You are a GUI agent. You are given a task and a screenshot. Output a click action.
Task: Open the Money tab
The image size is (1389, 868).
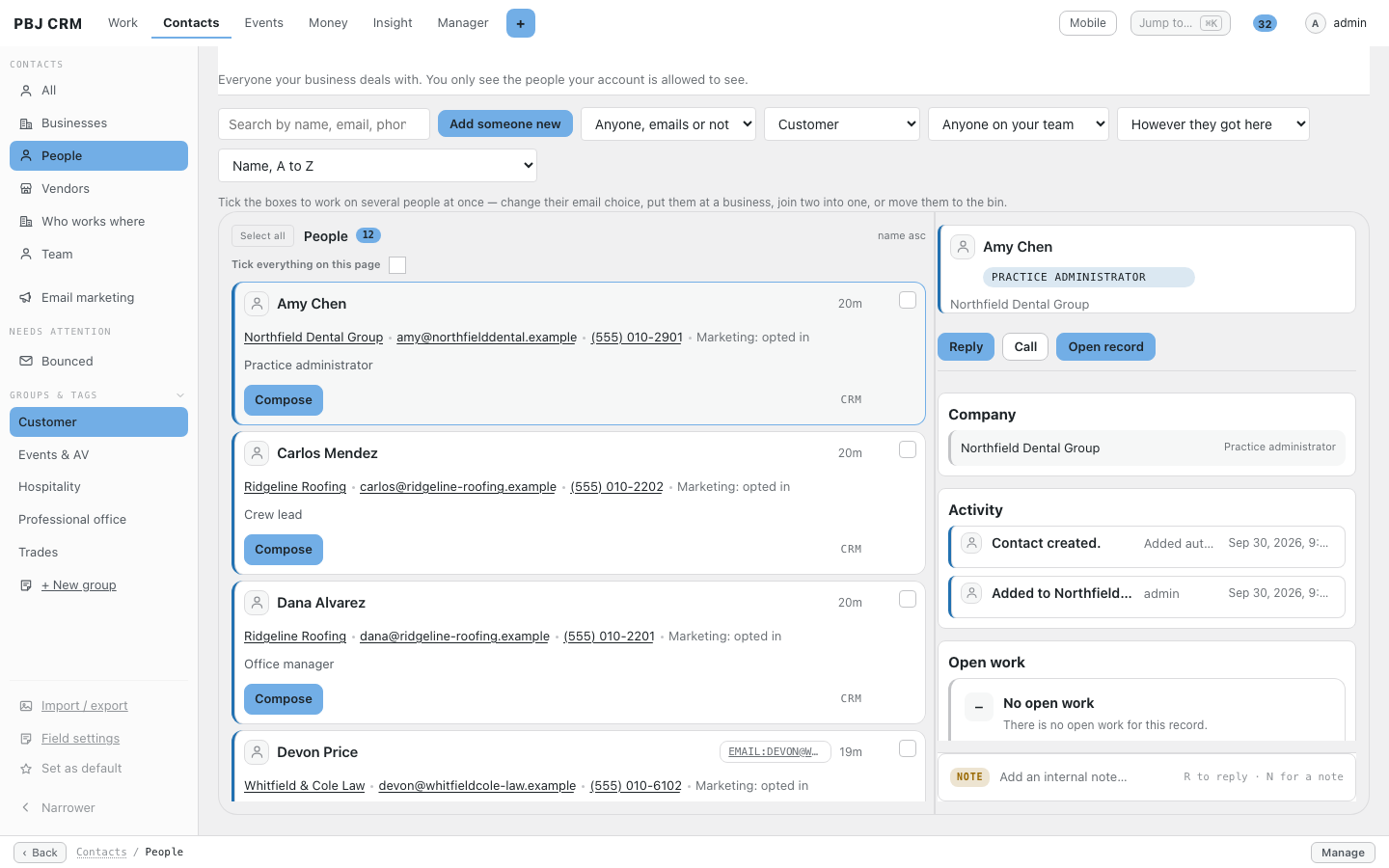point(328,23)
